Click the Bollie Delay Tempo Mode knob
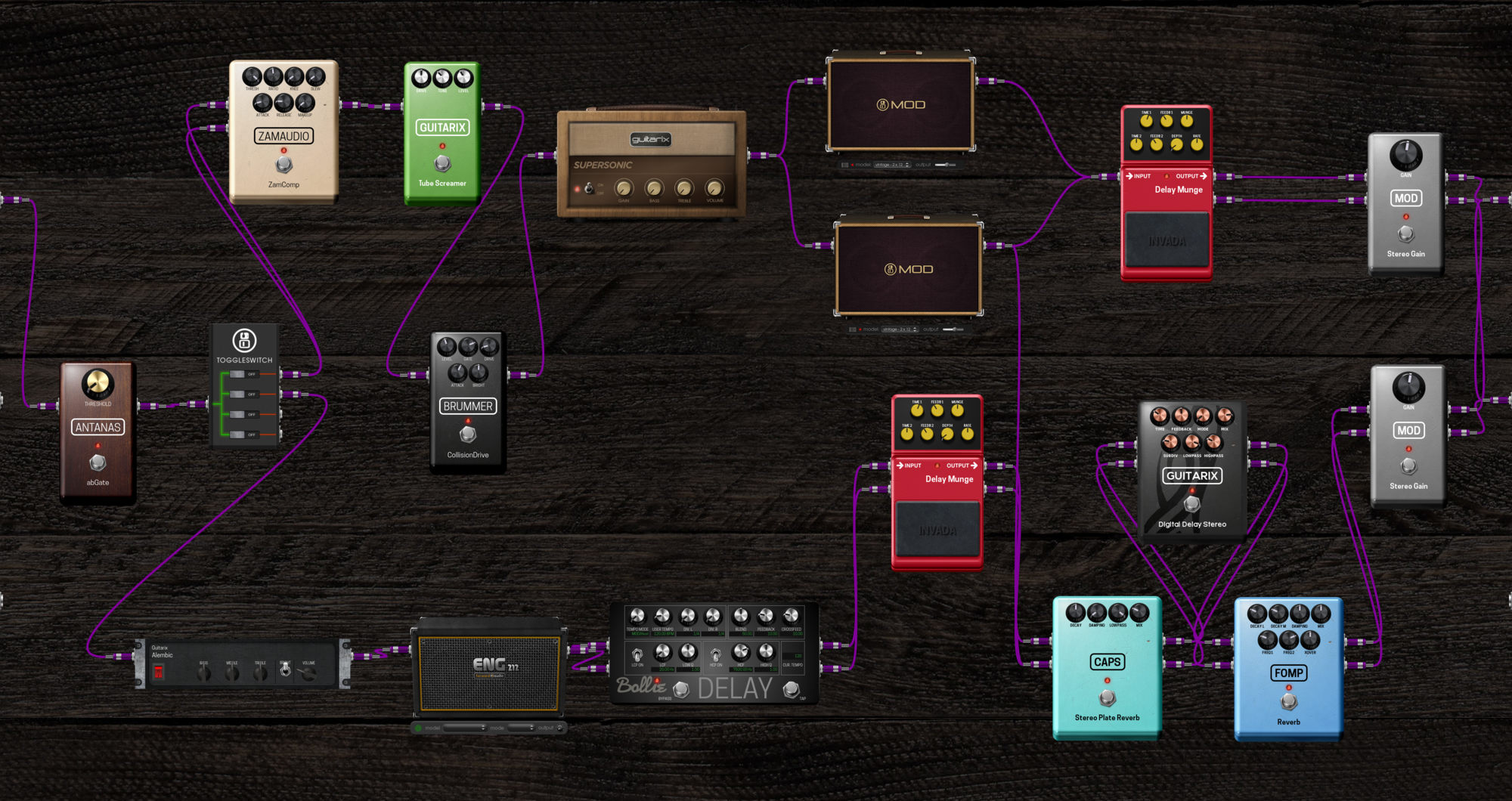This screenshot has width=1512, height=801. 637,616
